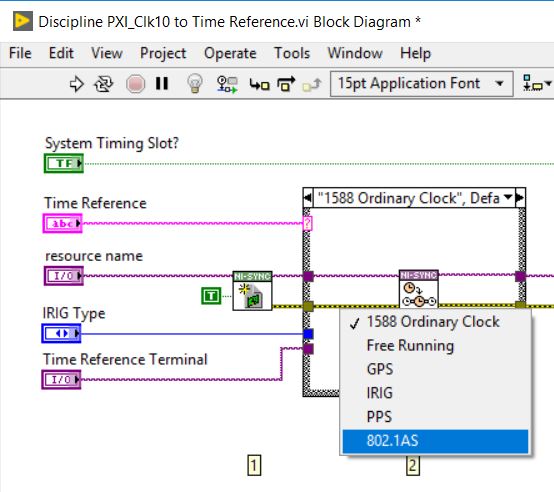Click the Abort Execution stop button
This screenshot has width=554, height=492.
tap(136, 84)
